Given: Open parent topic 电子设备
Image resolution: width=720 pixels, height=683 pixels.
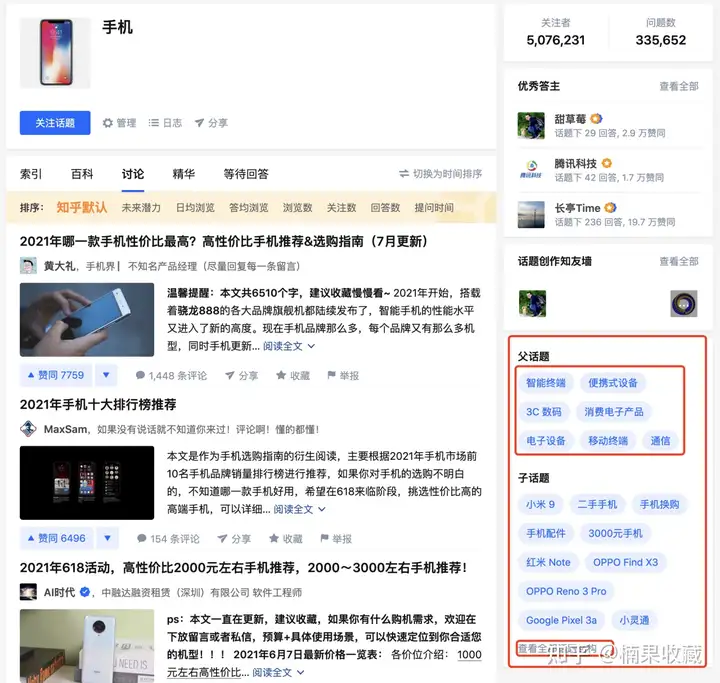Looking at the screenshot, I should 546,441.
